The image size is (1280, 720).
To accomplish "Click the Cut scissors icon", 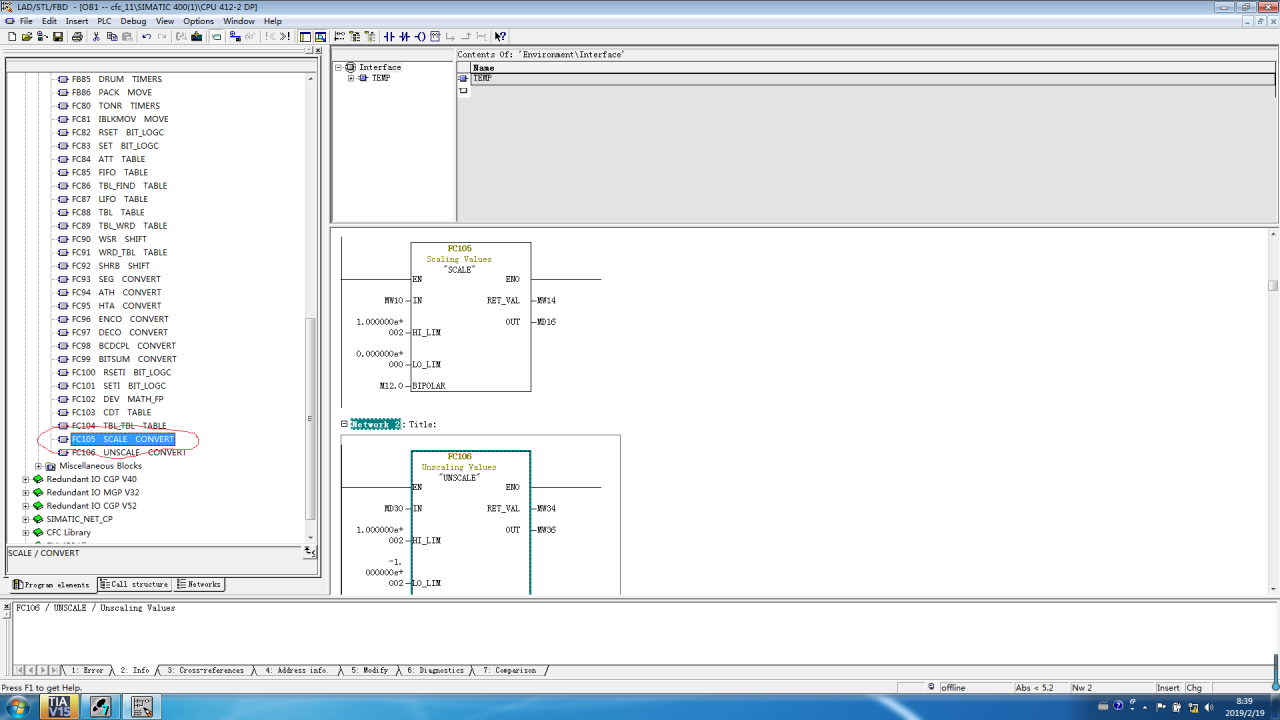I will point(96,36).
